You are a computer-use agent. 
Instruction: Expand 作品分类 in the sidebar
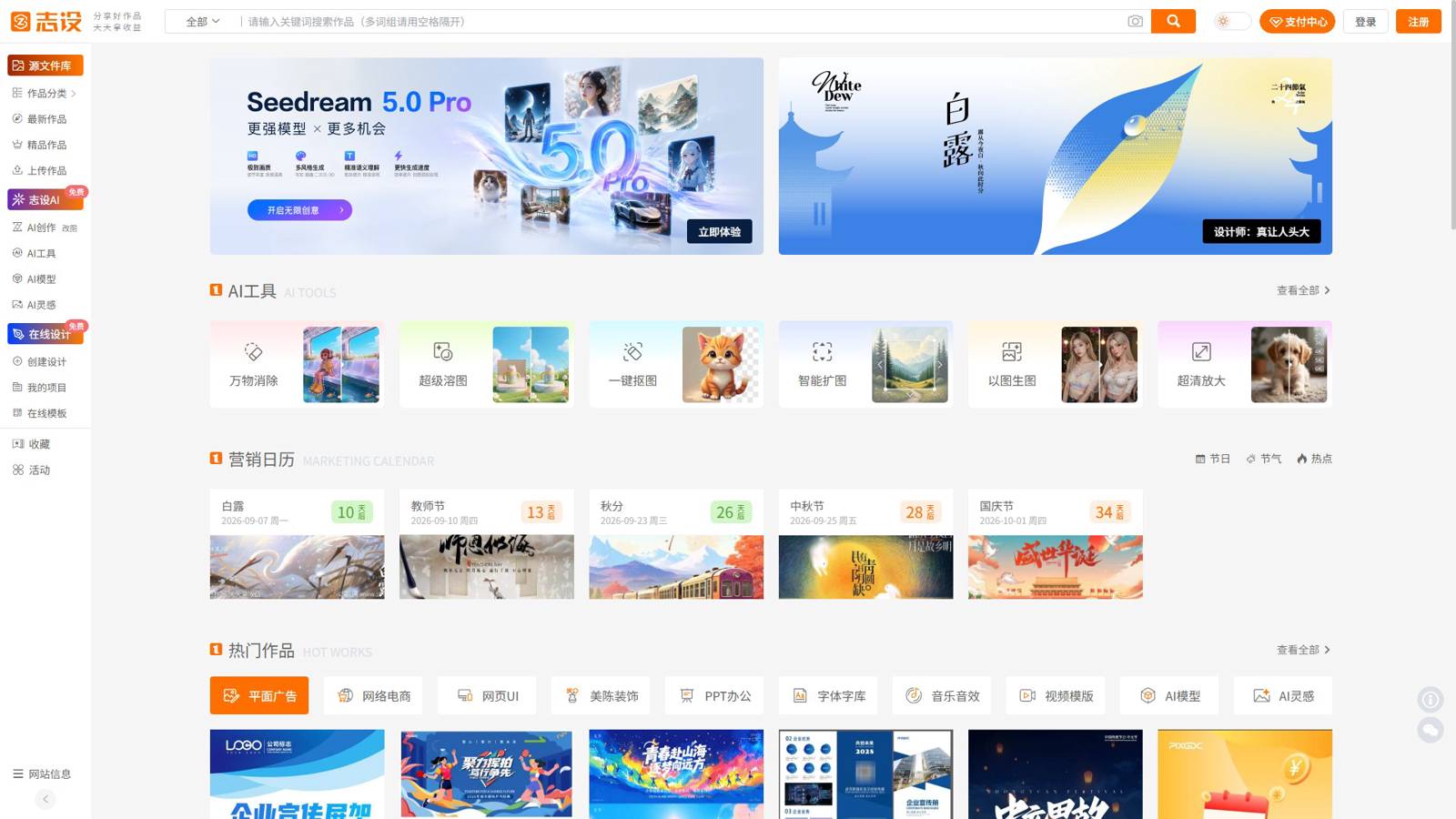pyautogui.click(x=45, y=93)
